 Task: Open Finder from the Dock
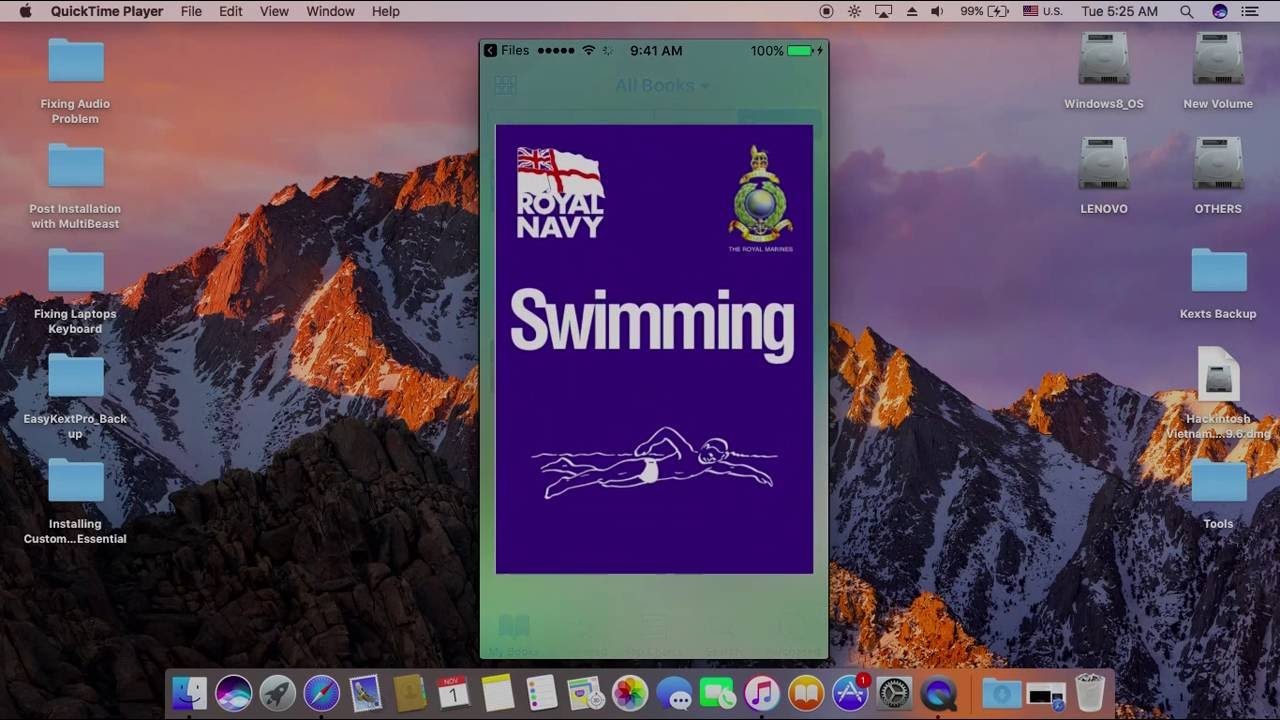pos(189,693)
